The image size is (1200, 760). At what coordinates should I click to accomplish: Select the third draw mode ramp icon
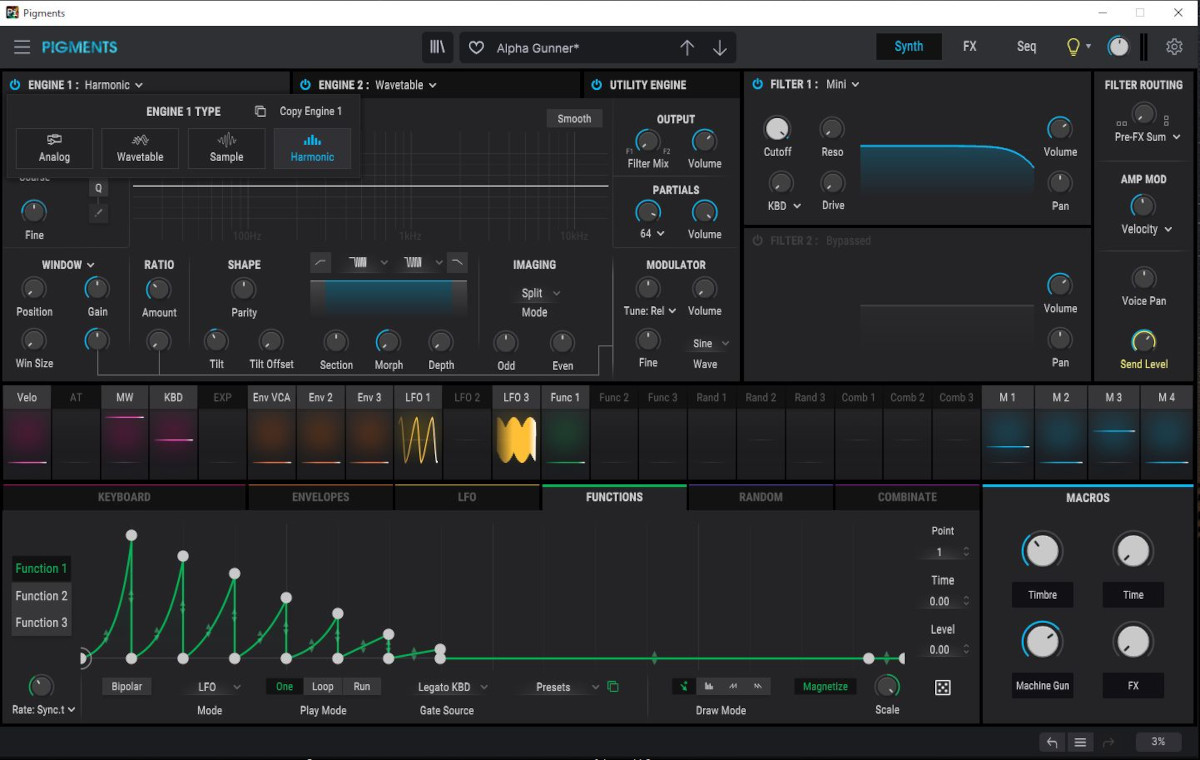734,686
